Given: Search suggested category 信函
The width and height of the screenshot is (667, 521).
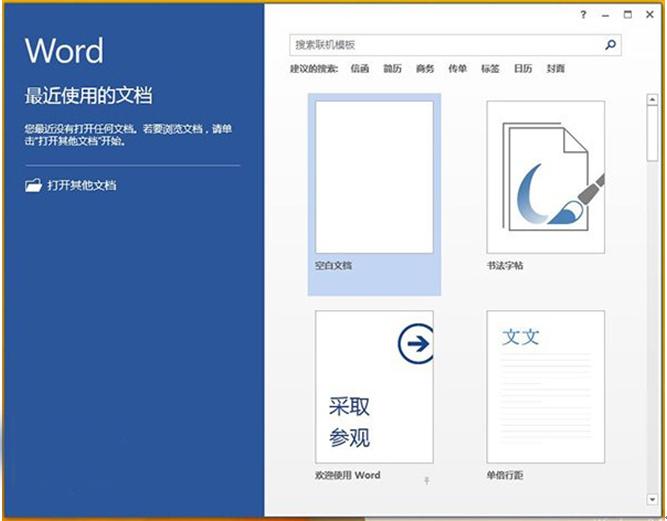Looking at the screenshot, I should 360,69.
